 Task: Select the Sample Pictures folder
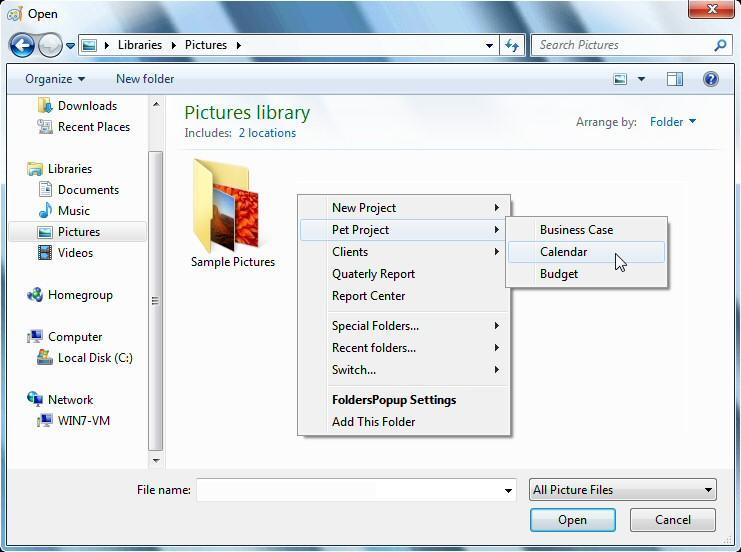tap(233, 214)
